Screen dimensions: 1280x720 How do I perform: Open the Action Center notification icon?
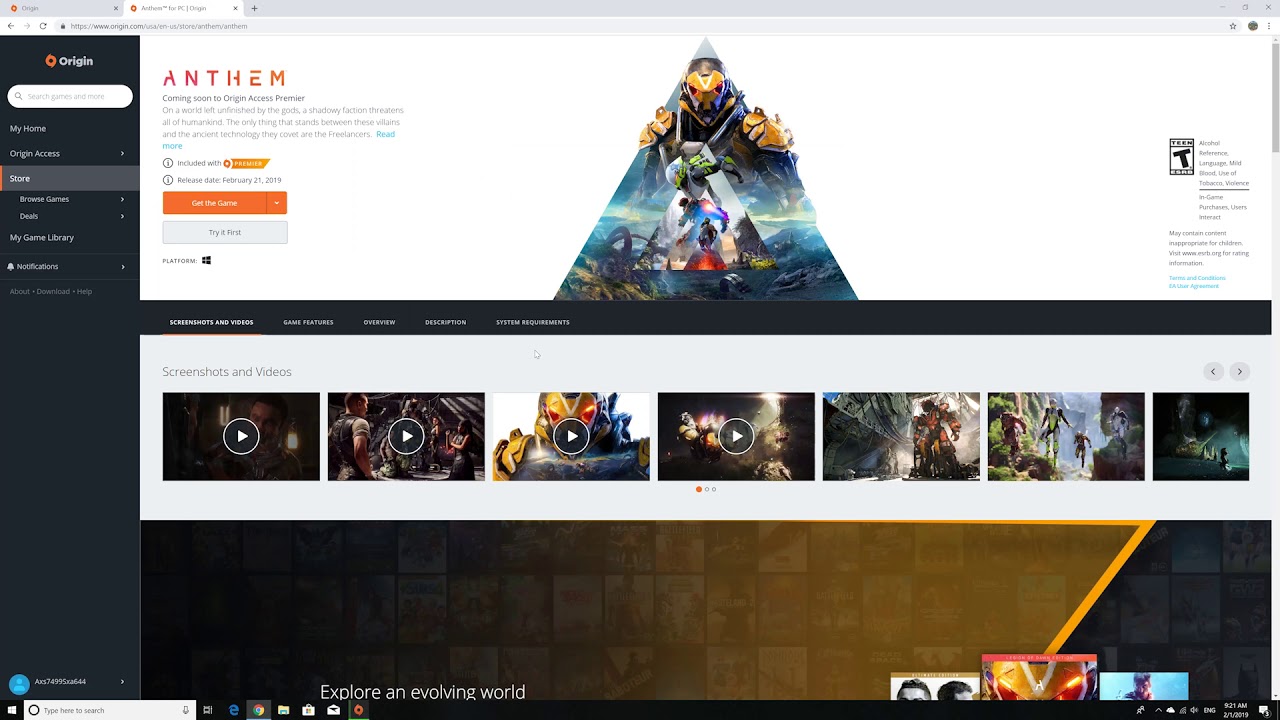tap(1264, 710)
